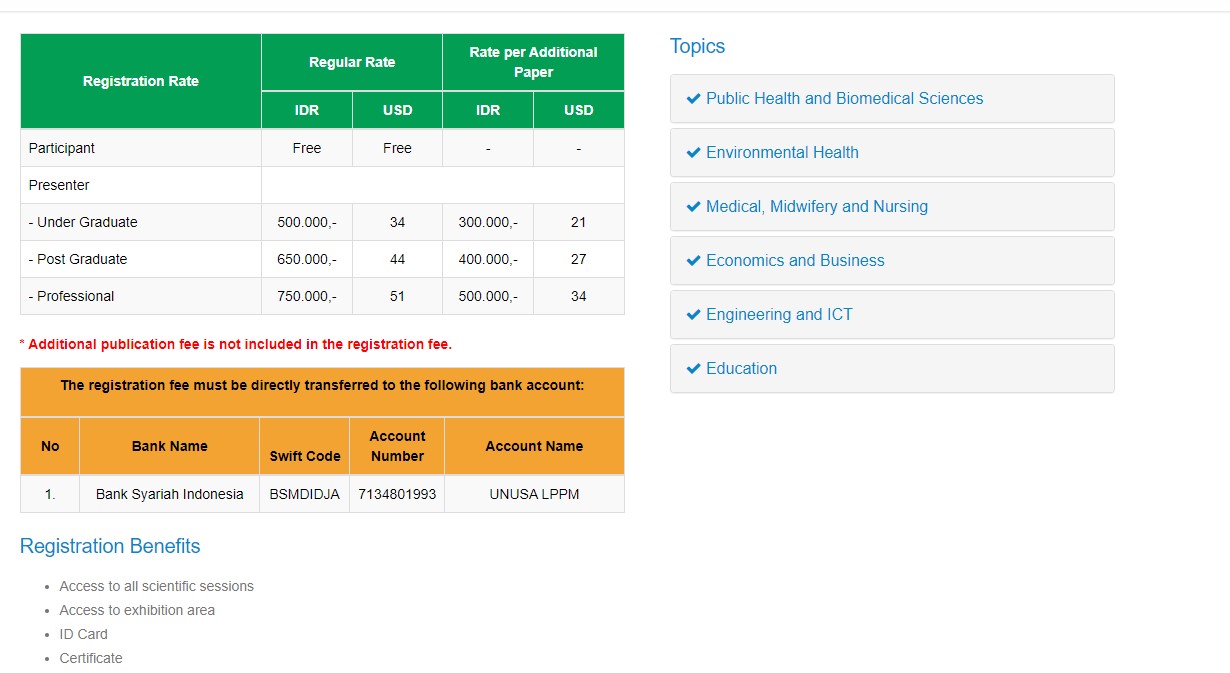Click the UNUSA LPPM account name cell

pyautogui.click(x=534, y=494)
